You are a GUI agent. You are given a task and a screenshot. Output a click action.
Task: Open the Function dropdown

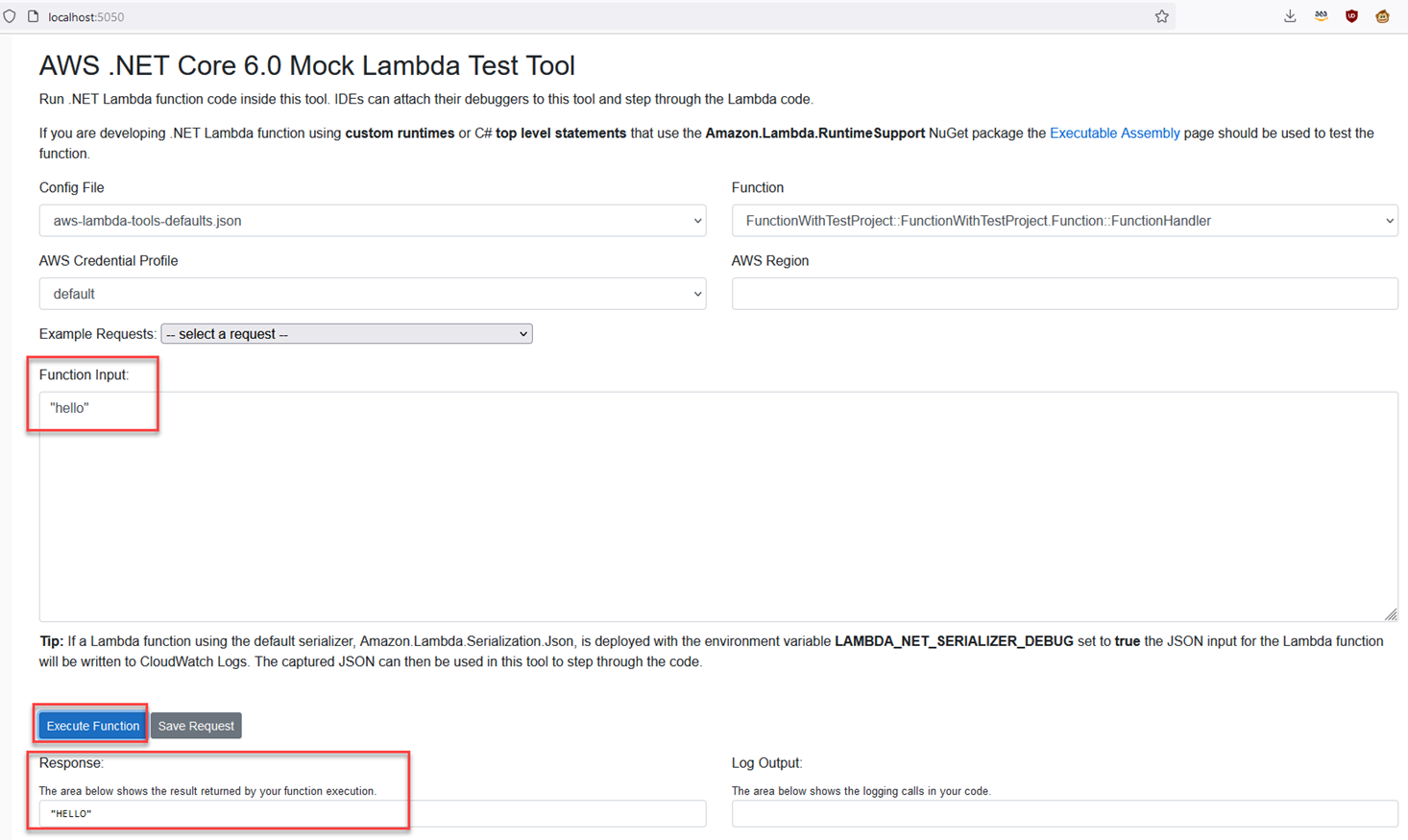click(x=1064, y=221)
